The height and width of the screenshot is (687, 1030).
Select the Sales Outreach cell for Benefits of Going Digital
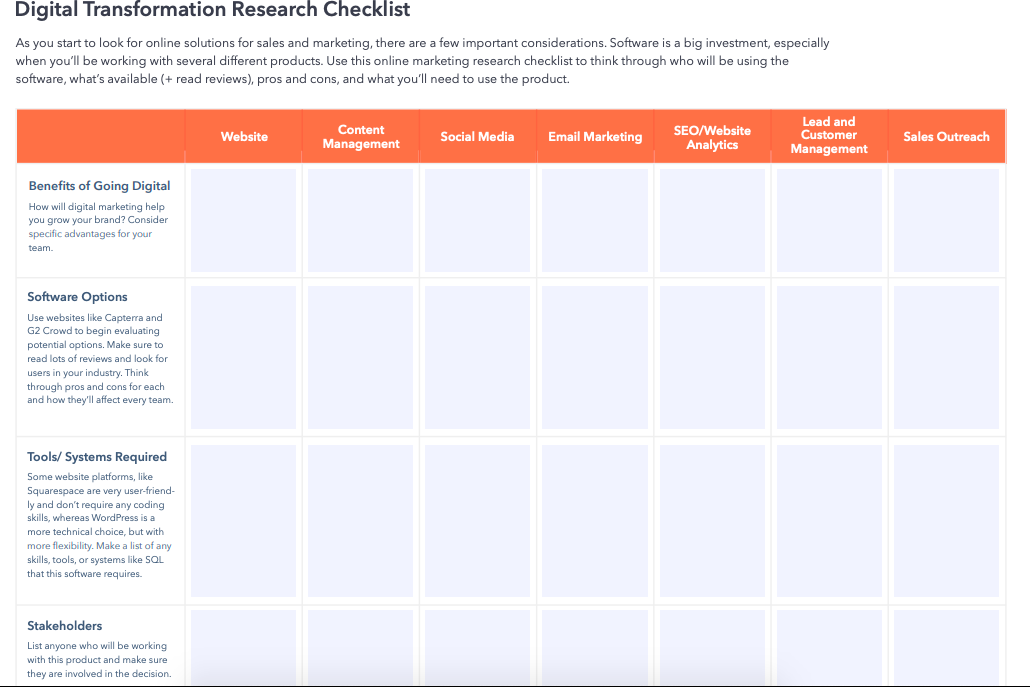tap(946, 220)
